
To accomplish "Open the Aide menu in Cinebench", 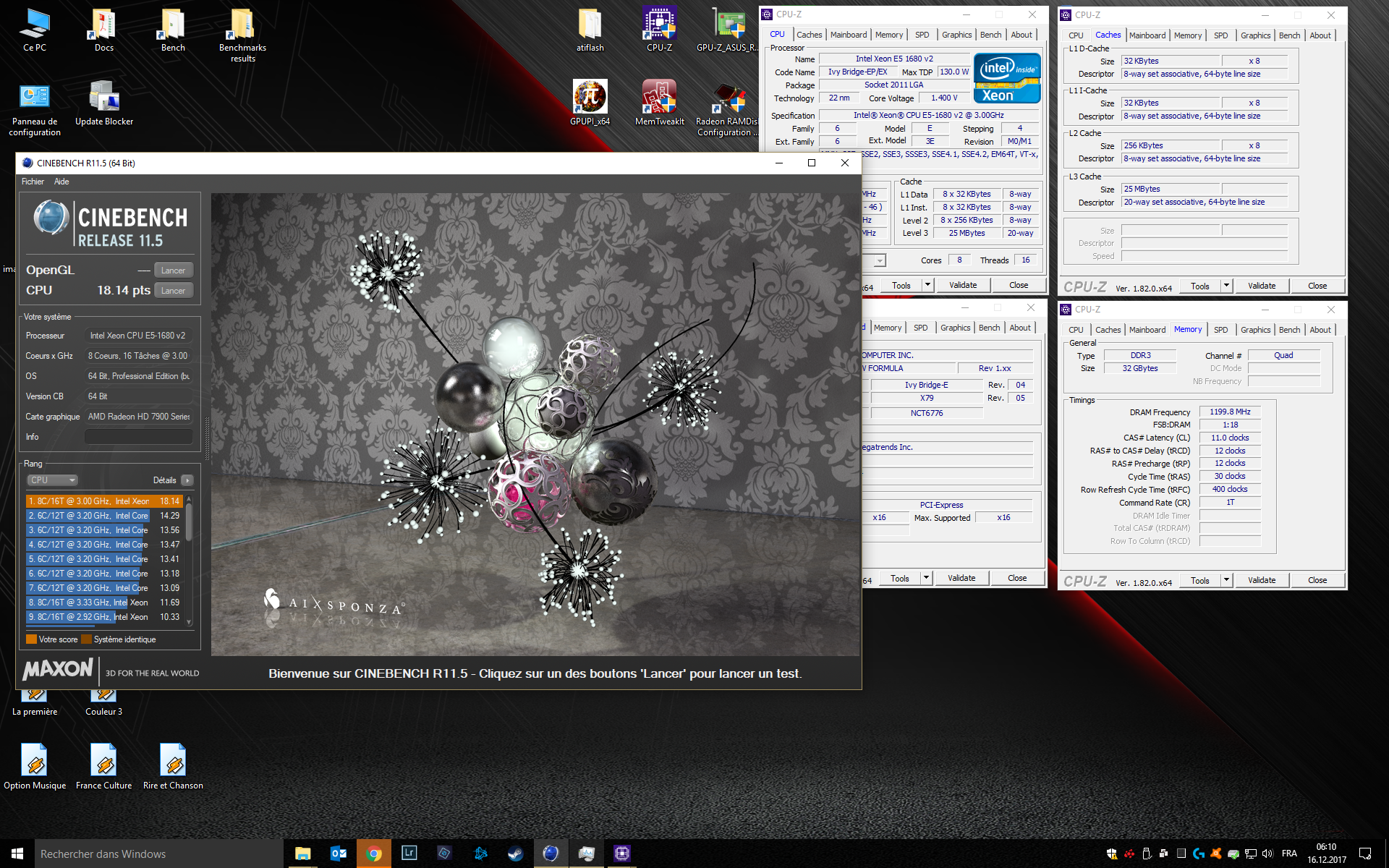I will (61, 182).
